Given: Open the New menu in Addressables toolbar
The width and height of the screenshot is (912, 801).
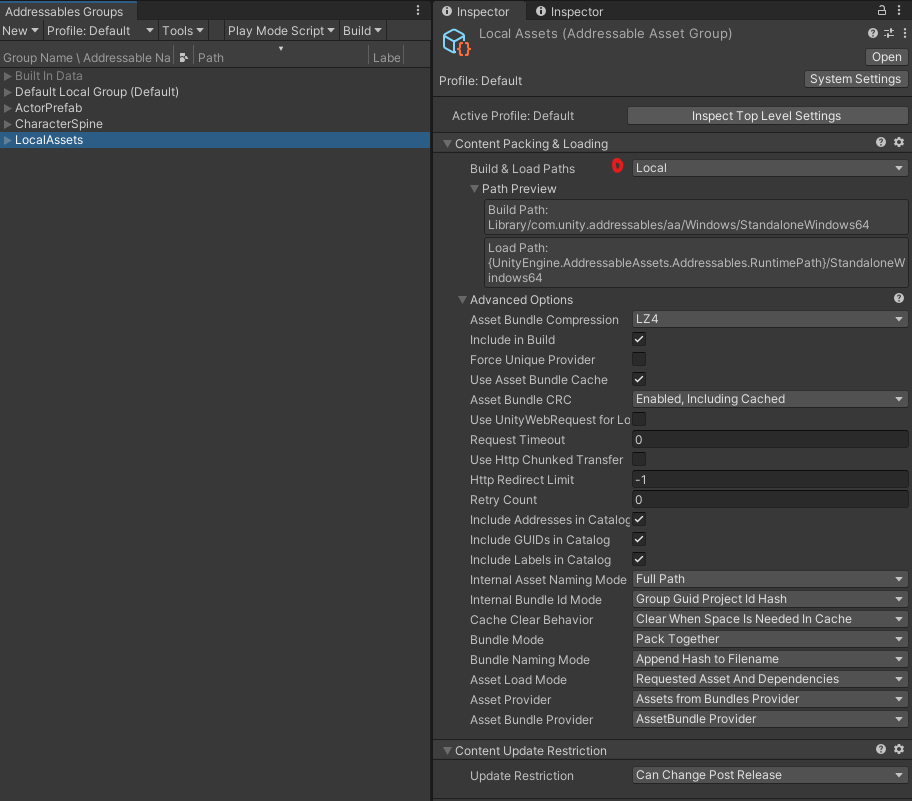Looking at the screenshot, I should click(20, 31).
